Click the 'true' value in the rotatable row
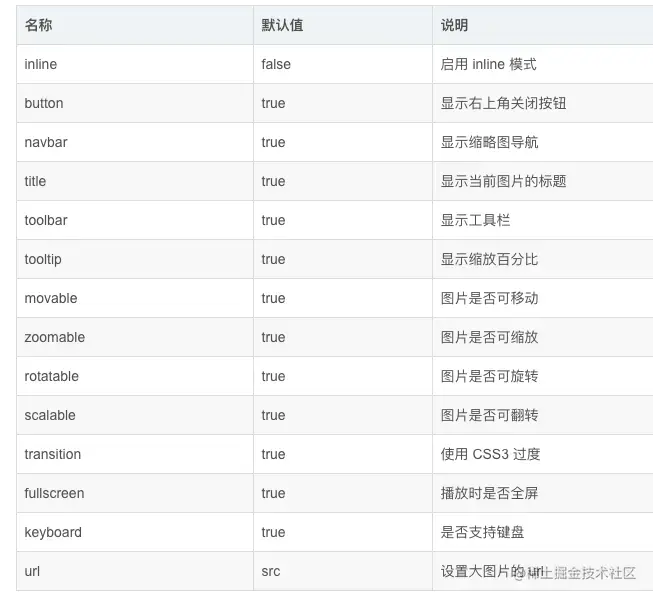The width and height of the screenshot is (653, 598). [x=273, y=376]
